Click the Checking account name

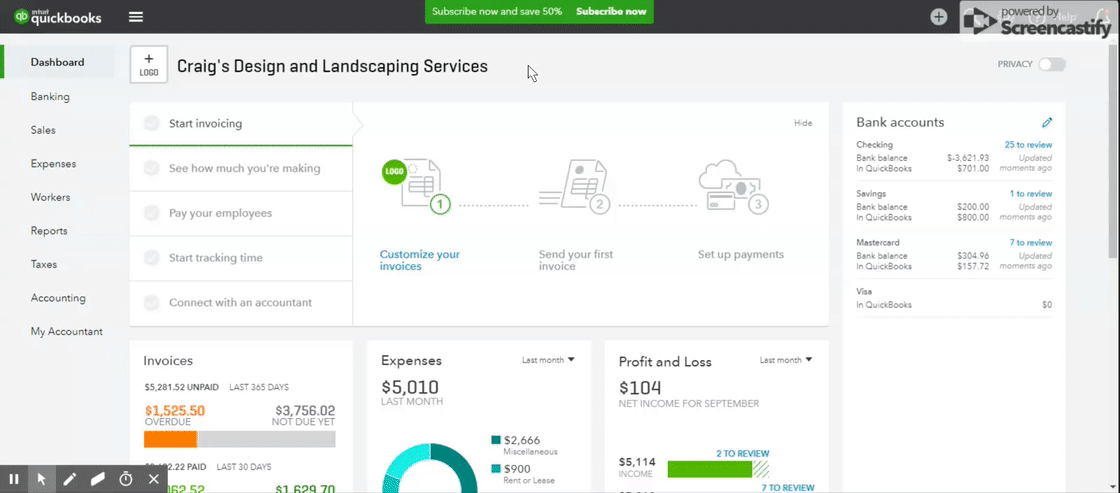click(874, 145)
